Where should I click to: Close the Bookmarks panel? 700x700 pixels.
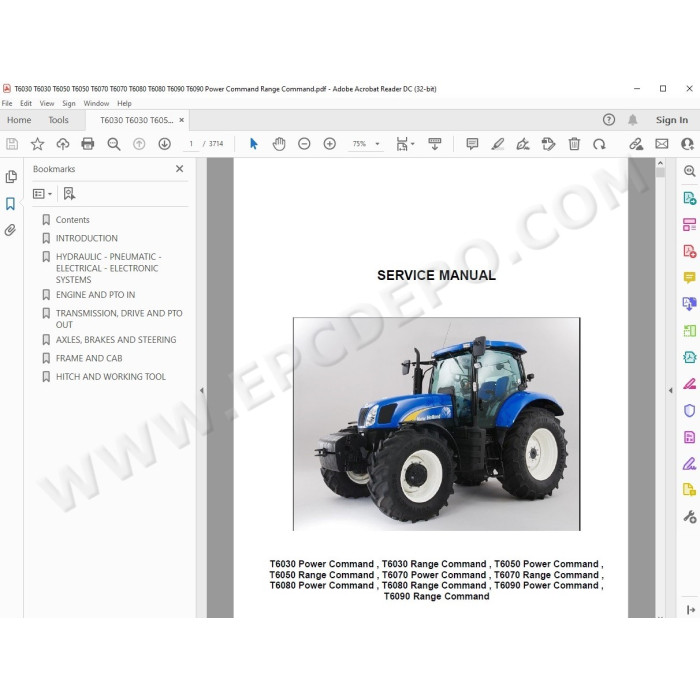pos(179,169)
